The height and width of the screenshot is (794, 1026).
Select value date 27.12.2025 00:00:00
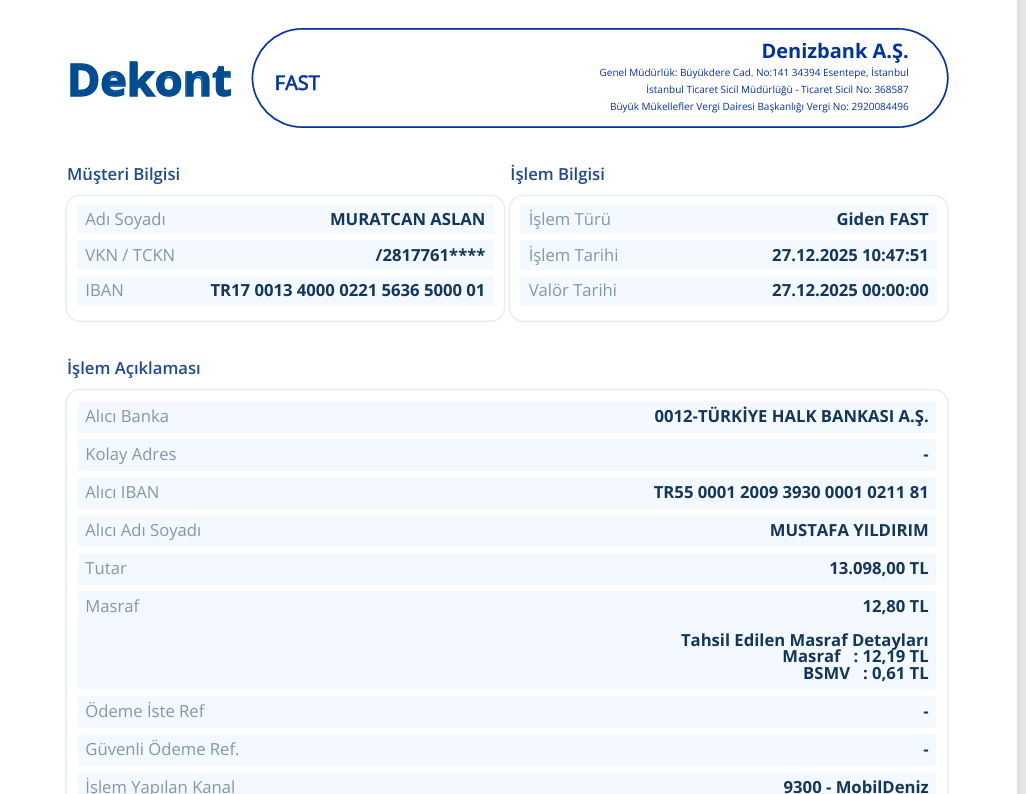click(850, 291)
